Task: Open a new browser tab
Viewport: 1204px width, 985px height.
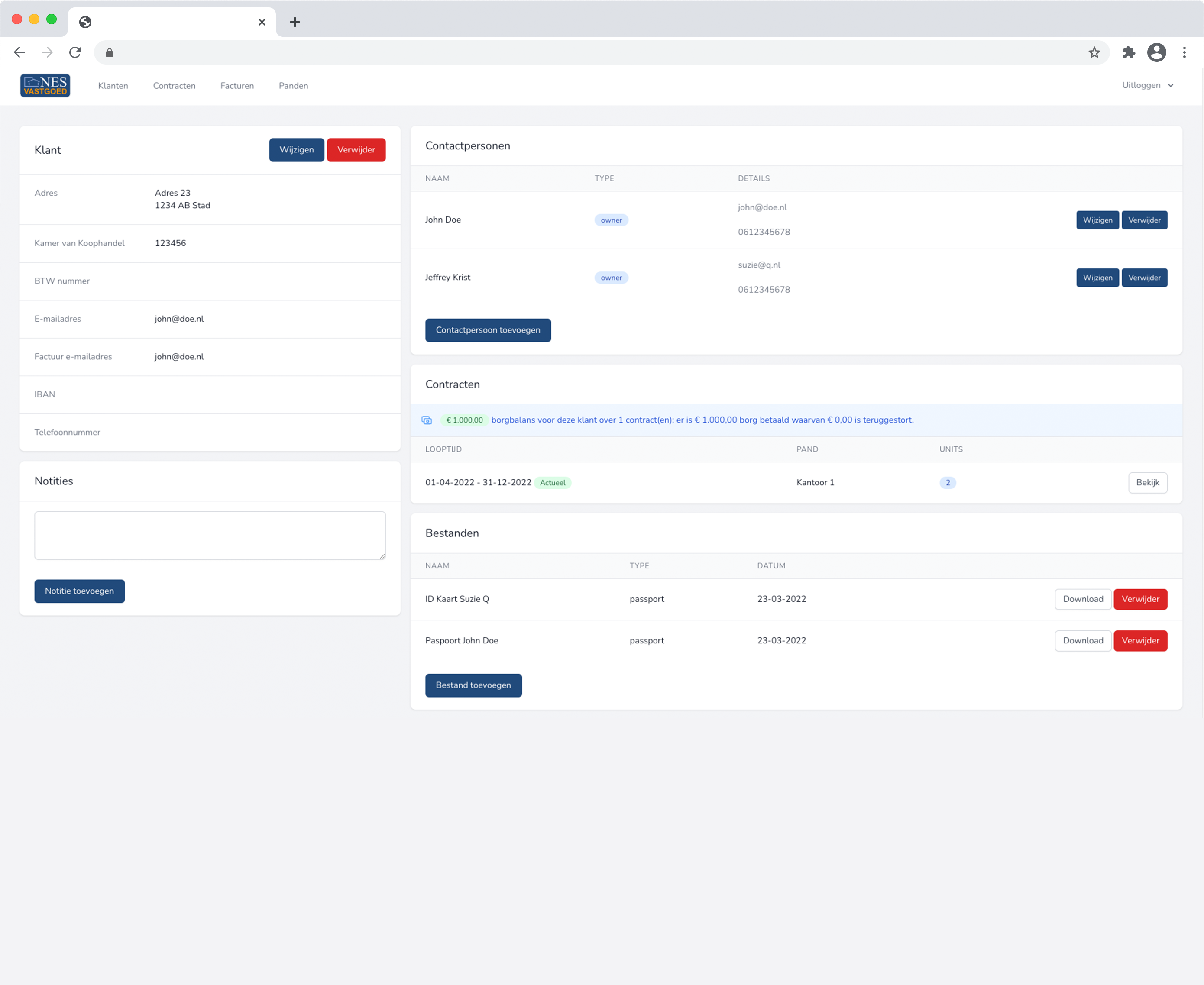Action: 295,22
